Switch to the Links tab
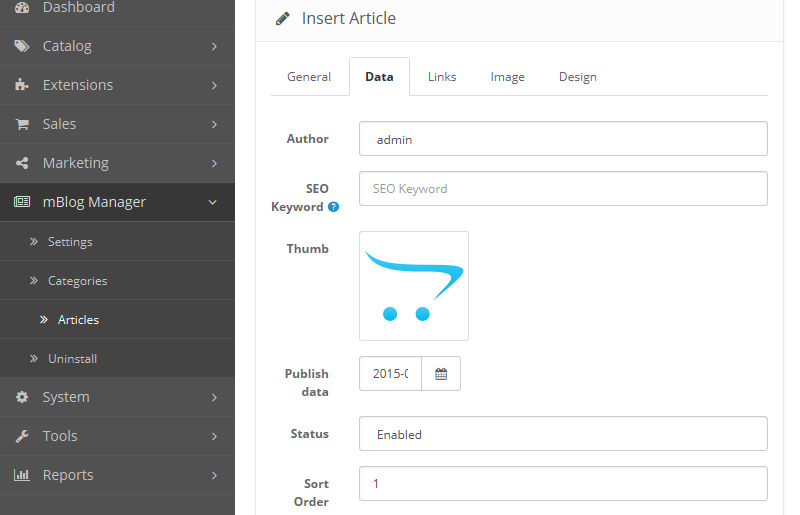 tap(442, 77)
